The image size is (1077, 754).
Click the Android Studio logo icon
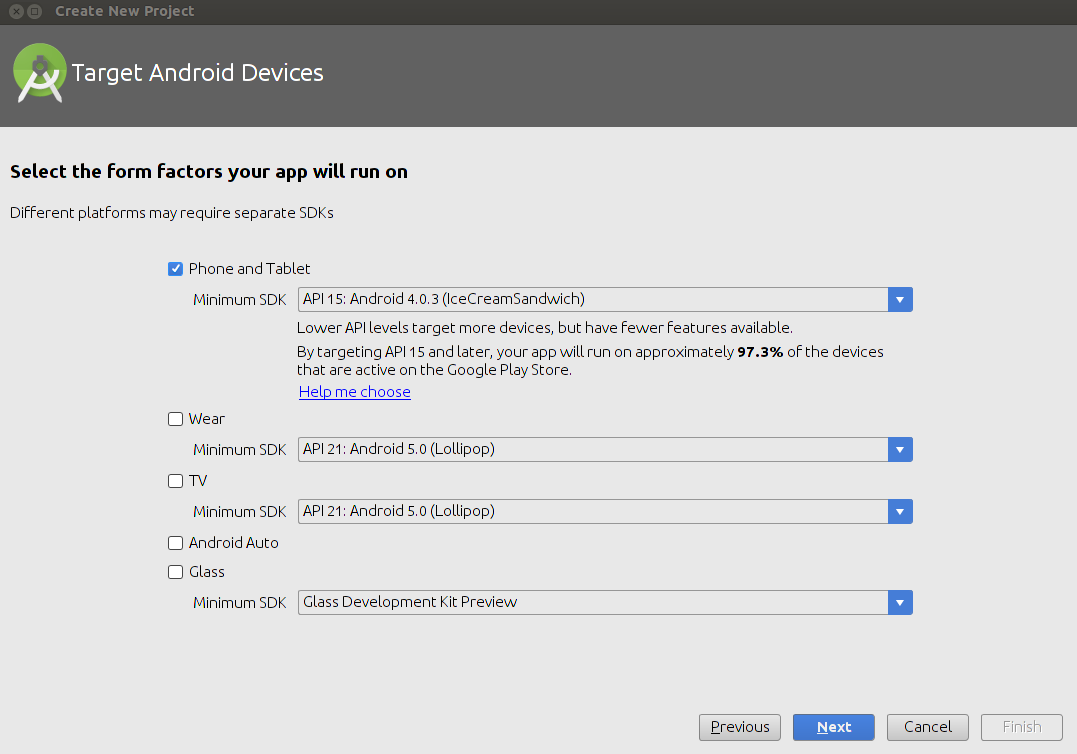(x=40, y=73)
